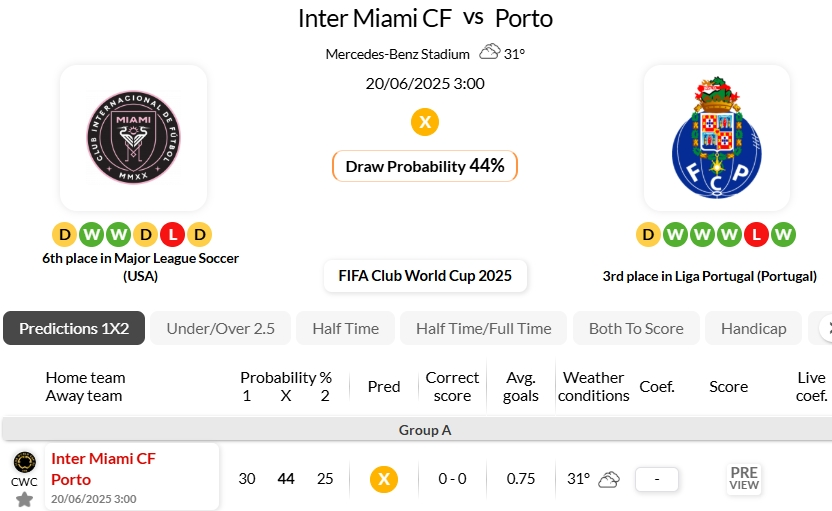Screen dimensions: 832x511
Task: Click the CWC competition icon in match row
Action: pyautogui.click(x=25, y=462)
